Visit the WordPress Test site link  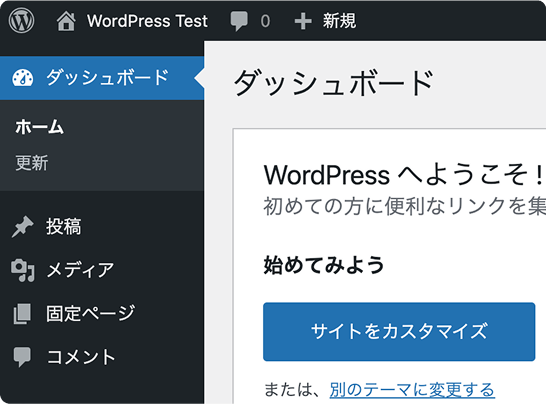147,21
